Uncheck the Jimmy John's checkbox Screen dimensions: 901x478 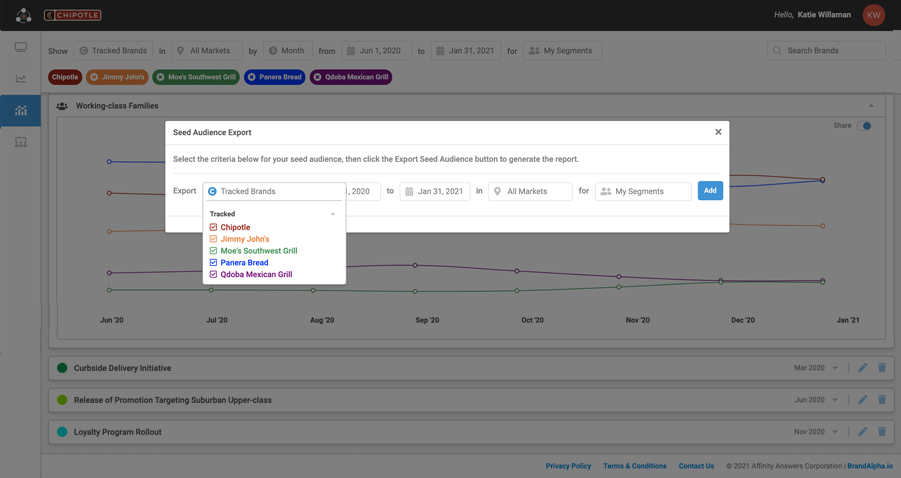pos(213,239)
